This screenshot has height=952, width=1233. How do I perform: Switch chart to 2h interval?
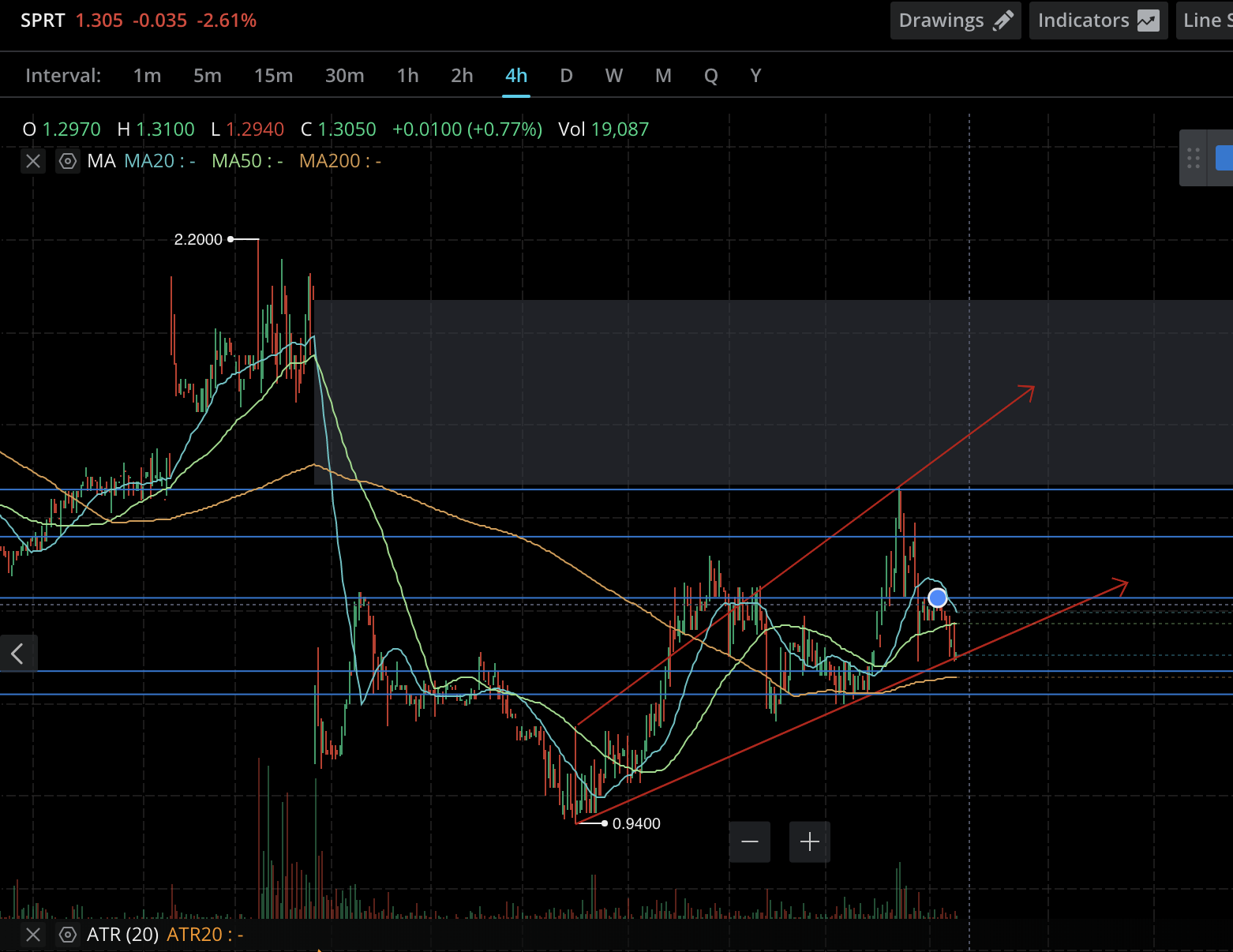462,76
